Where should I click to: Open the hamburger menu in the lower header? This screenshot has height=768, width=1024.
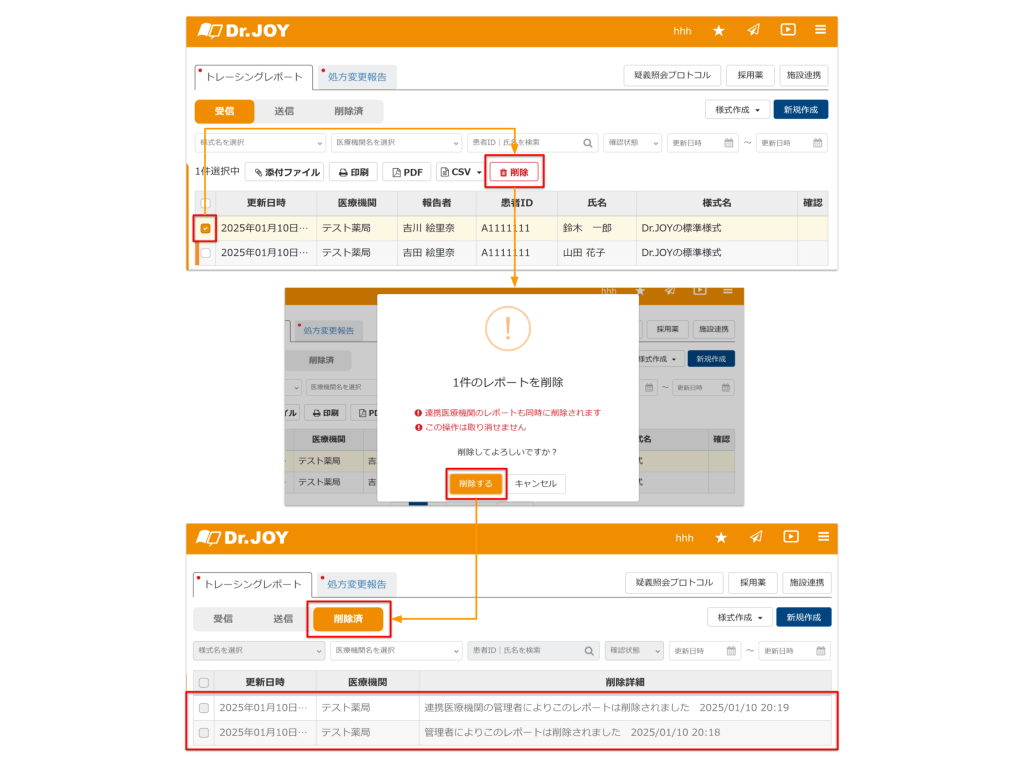point(823,537)
